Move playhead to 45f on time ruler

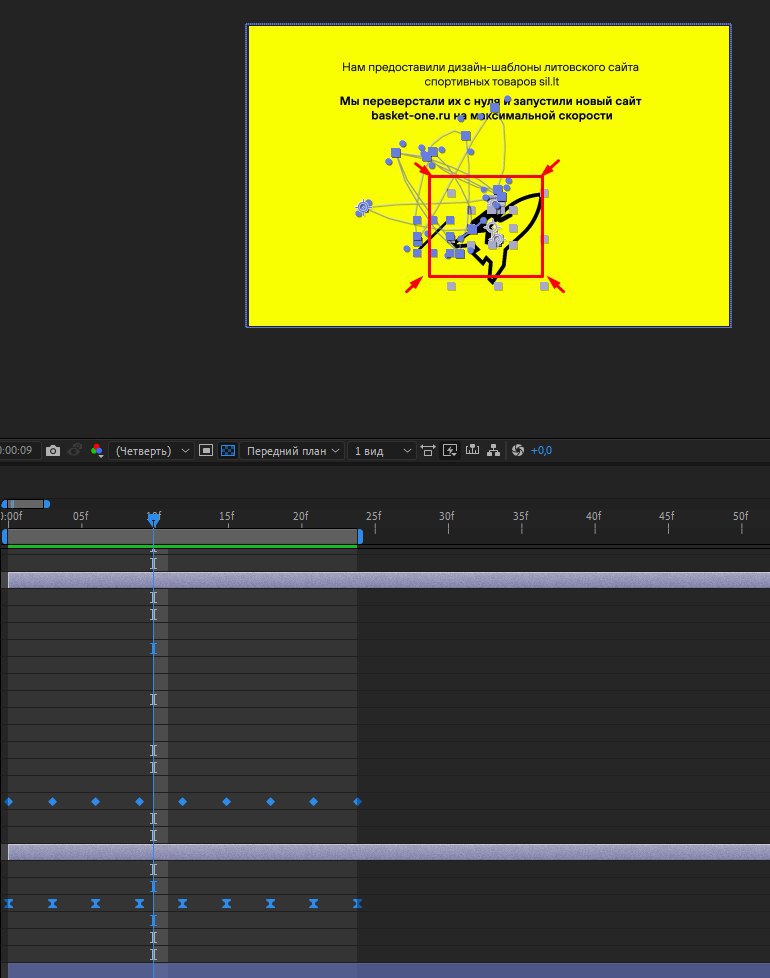[x=667, y=516]
